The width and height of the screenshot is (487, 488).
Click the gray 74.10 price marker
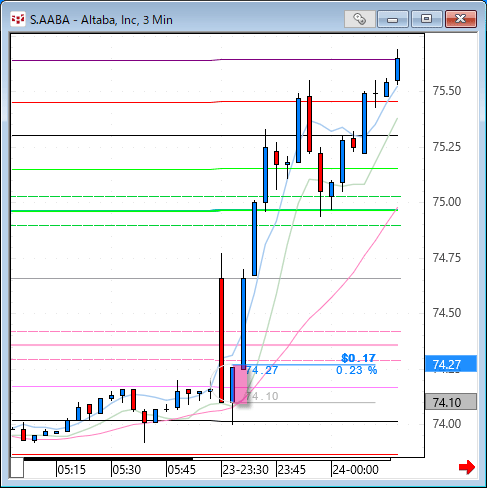click(x=451, y=402)
